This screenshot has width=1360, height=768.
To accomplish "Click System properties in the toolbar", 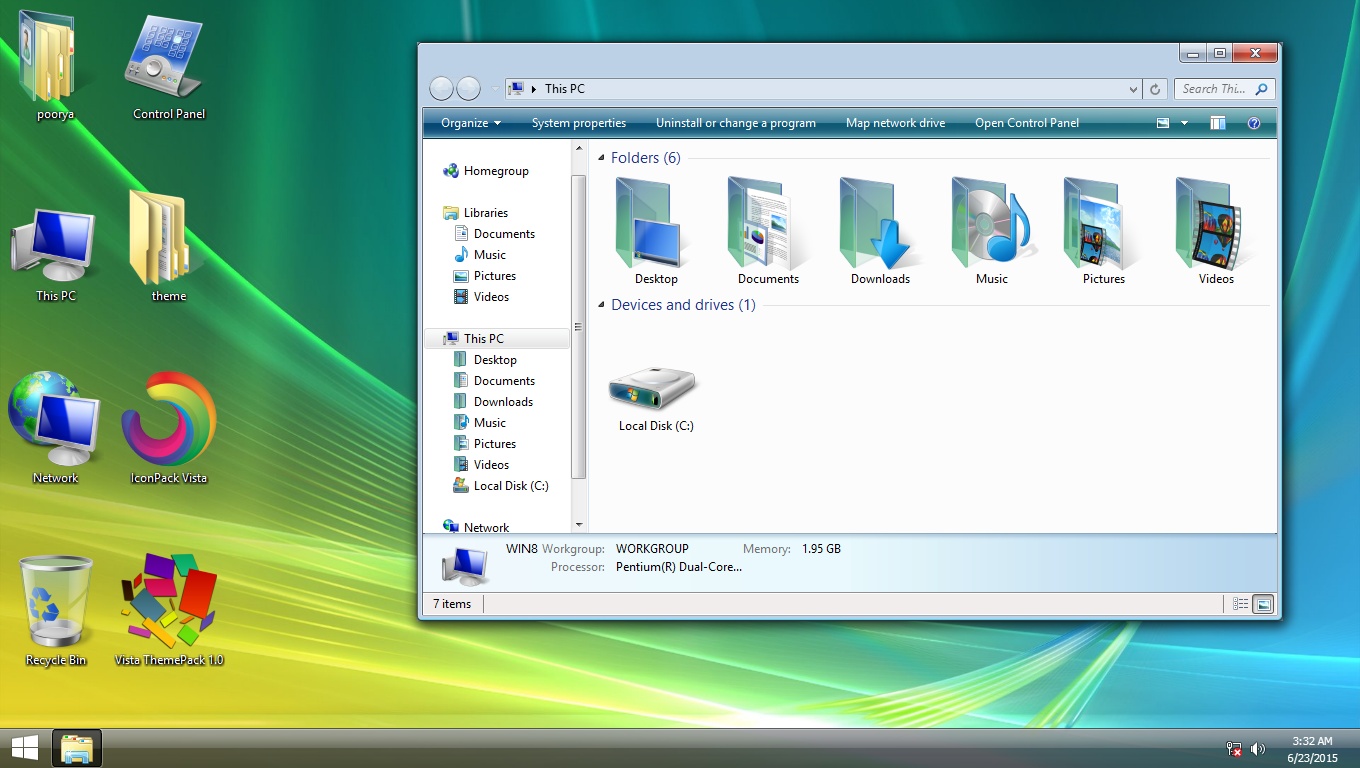I will (x=579, y=122).
